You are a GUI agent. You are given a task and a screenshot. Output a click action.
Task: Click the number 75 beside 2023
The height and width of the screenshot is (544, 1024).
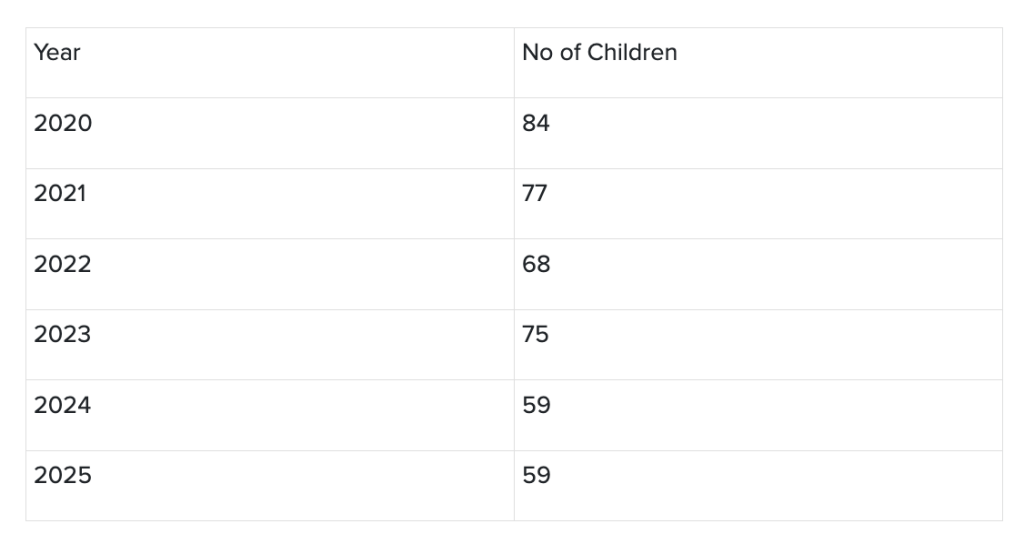(536, 334)
